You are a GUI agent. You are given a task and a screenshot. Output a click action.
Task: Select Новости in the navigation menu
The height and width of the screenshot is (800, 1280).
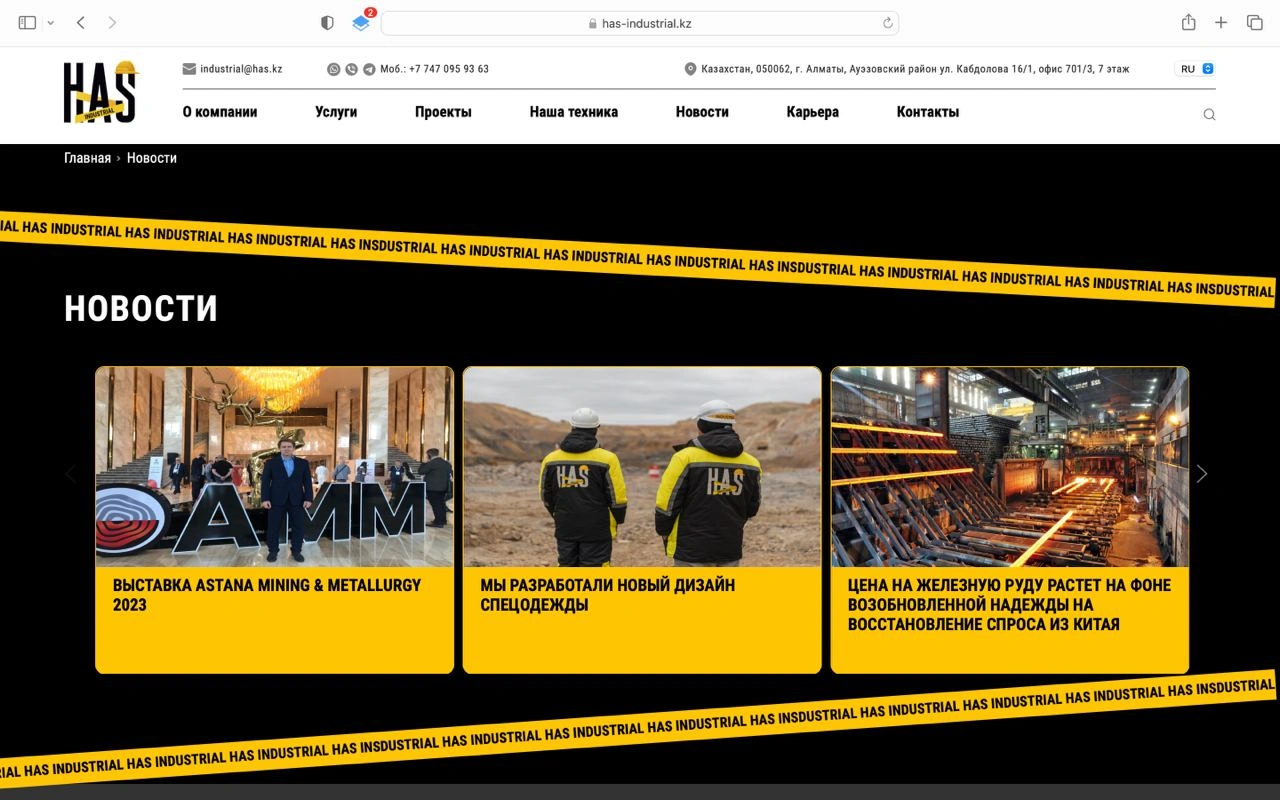pyautogui.click(x=702, y=112)
